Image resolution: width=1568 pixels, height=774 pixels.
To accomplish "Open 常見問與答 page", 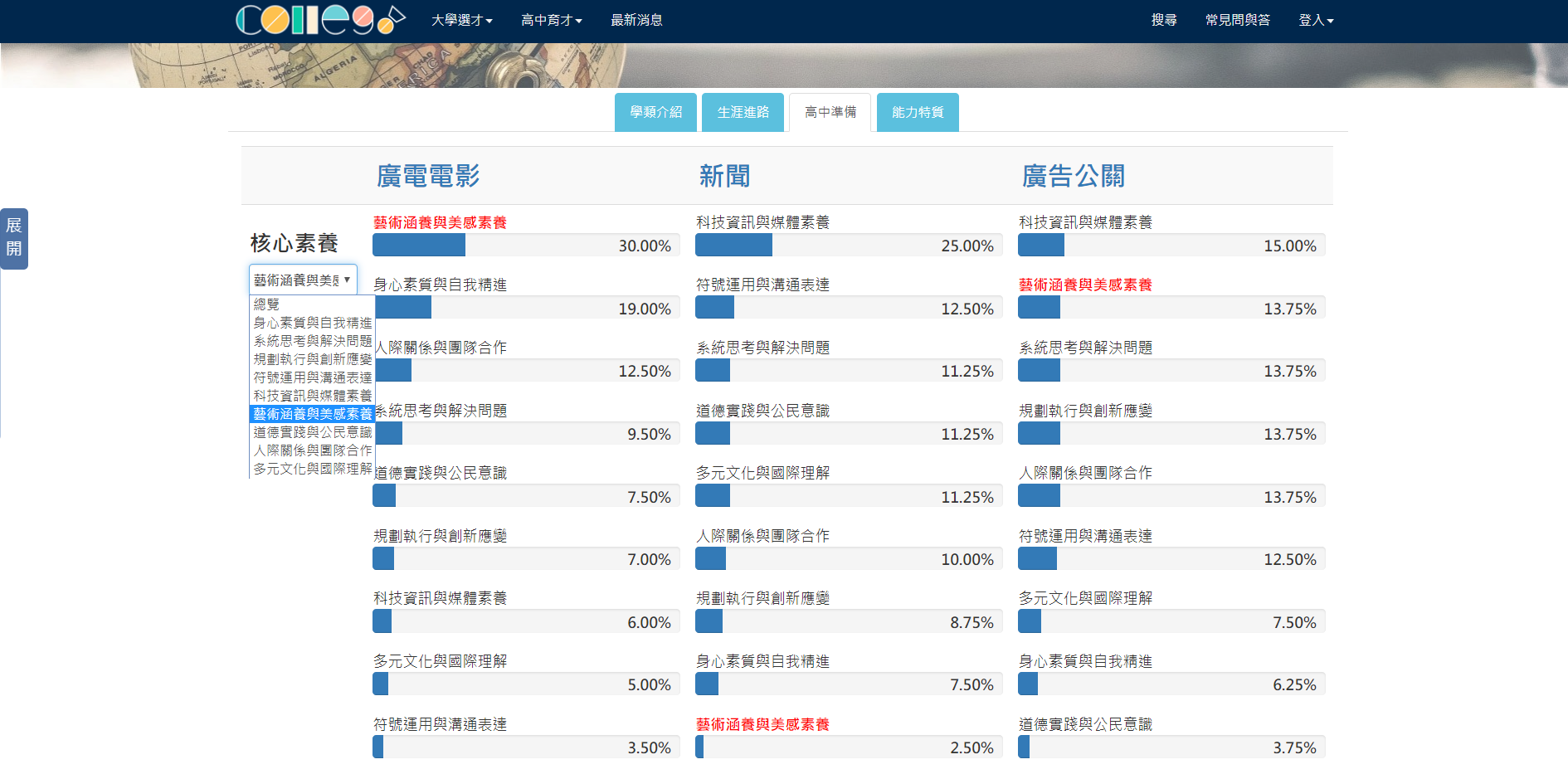I will tap(1237, 20).
